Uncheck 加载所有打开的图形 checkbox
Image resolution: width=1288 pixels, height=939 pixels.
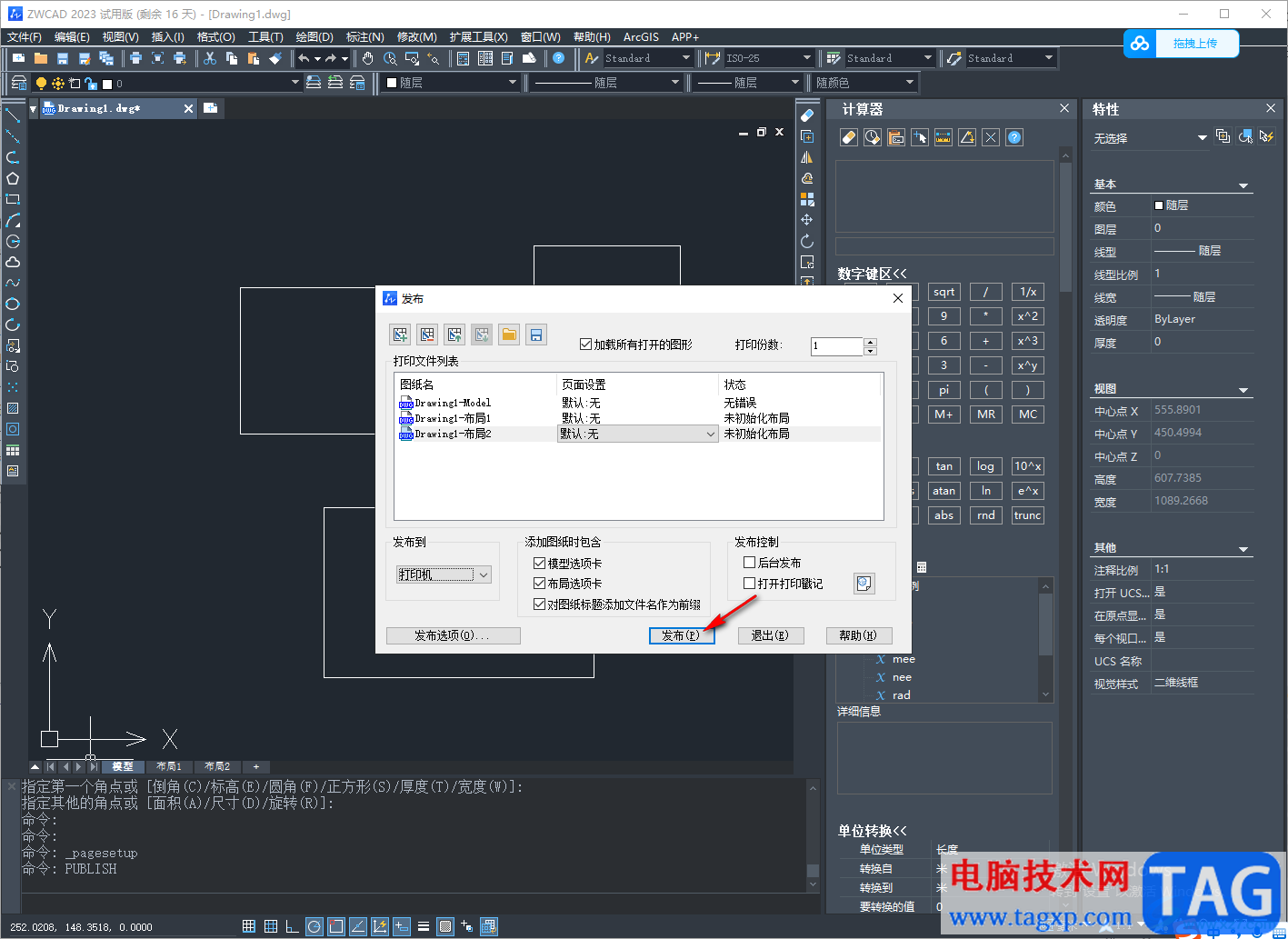586,345
